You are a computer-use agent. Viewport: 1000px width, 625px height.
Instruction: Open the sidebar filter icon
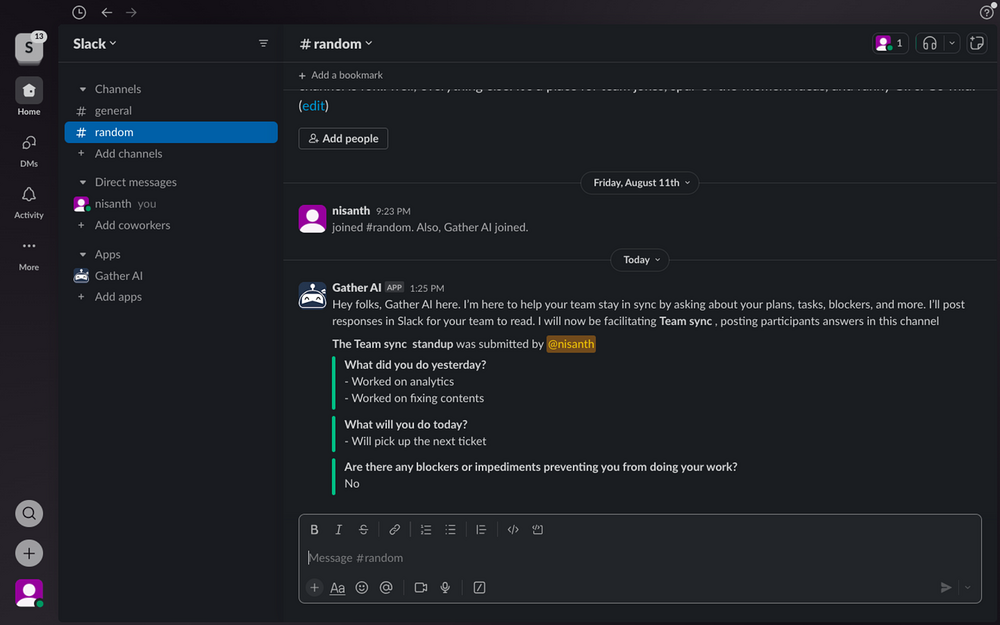pyautogui.click(x=263, y=43)
